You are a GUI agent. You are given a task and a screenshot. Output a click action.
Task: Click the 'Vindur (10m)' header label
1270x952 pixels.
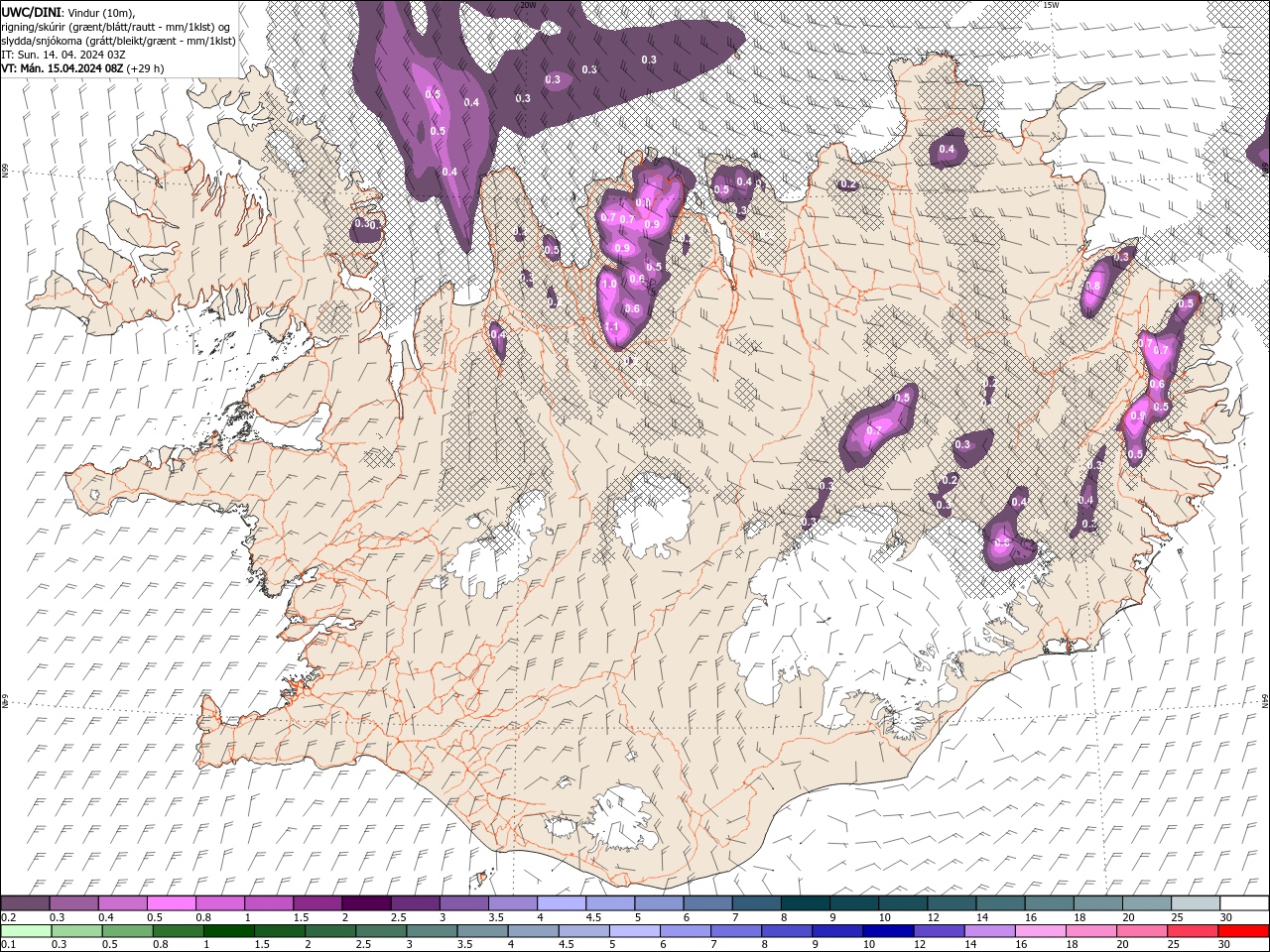click(x=99, y=12)
